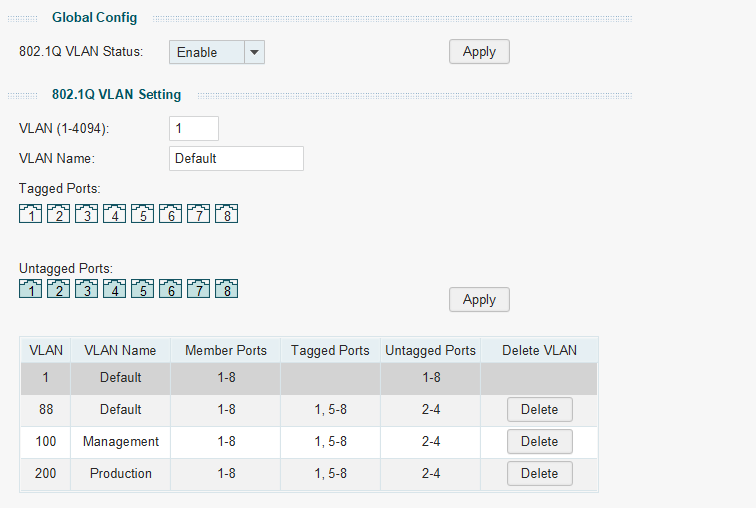The height and width of the screenshot is (508, 756).
Task: Click the VLAN Name text field
Action: (x=236, y=158)
